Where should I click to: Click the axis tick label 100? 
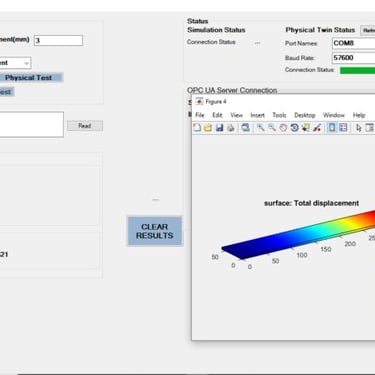point(302,255)
